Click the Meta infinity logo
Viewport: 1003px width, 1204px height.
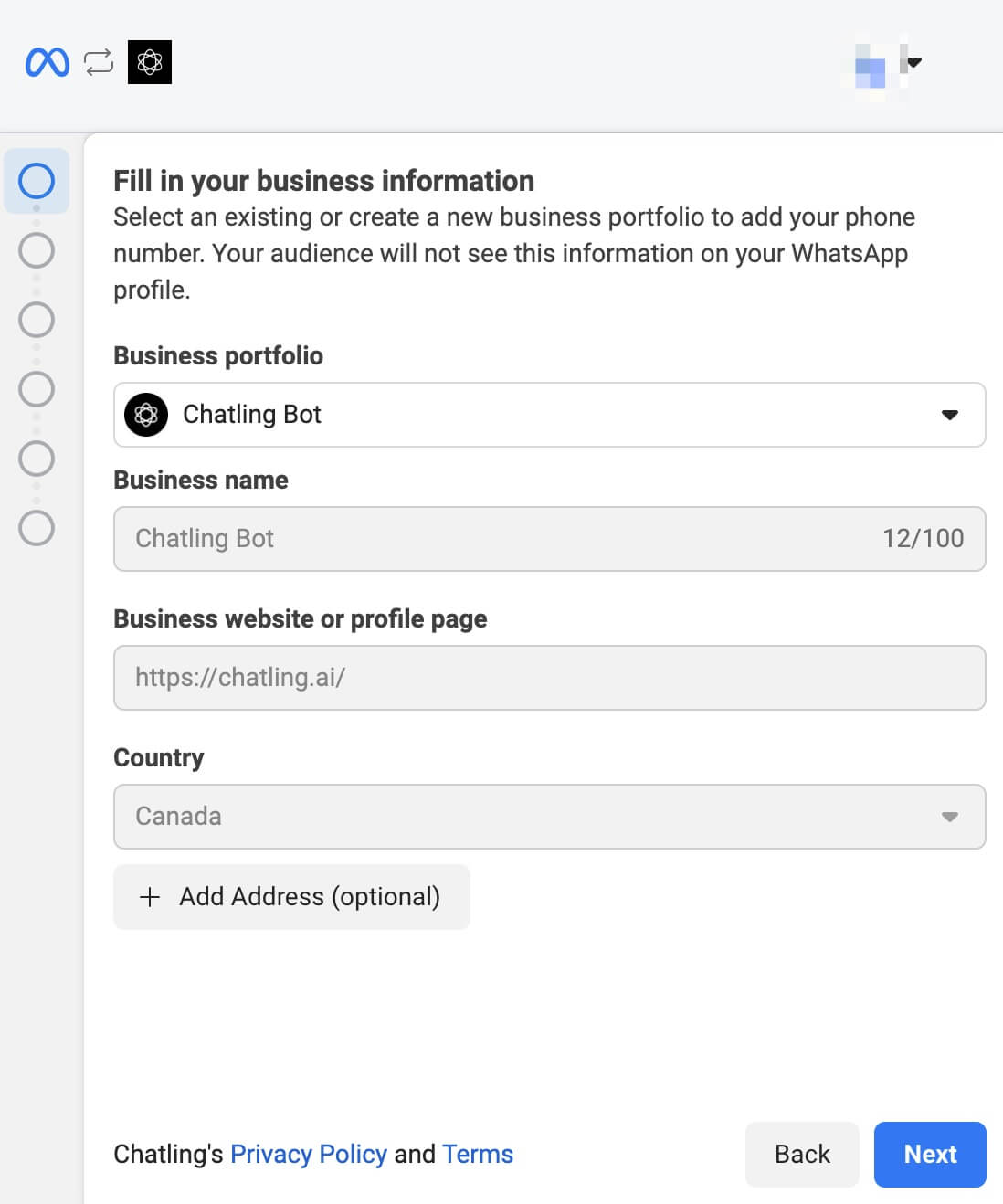[x=48, y=62]
